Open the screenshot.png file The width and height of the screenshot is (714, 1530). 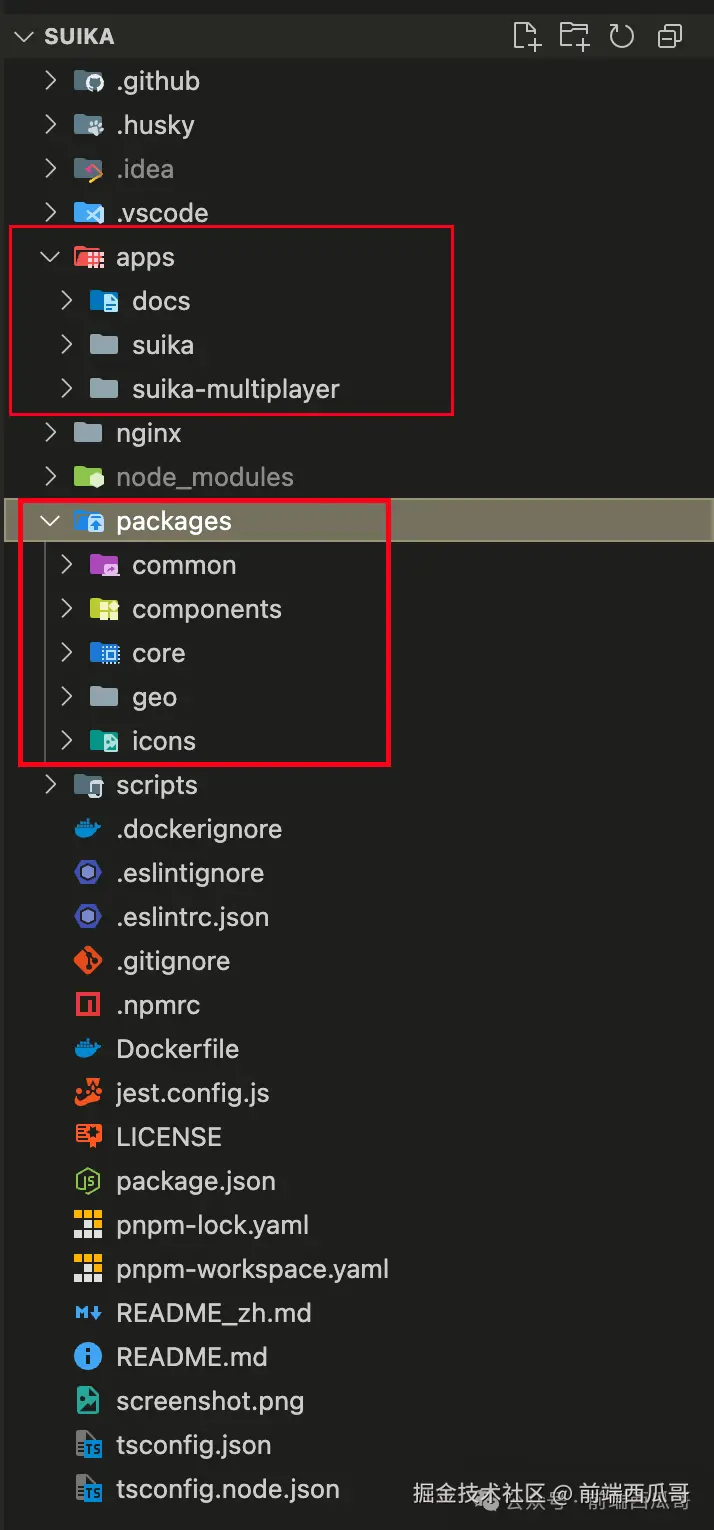pos(210,1401)
